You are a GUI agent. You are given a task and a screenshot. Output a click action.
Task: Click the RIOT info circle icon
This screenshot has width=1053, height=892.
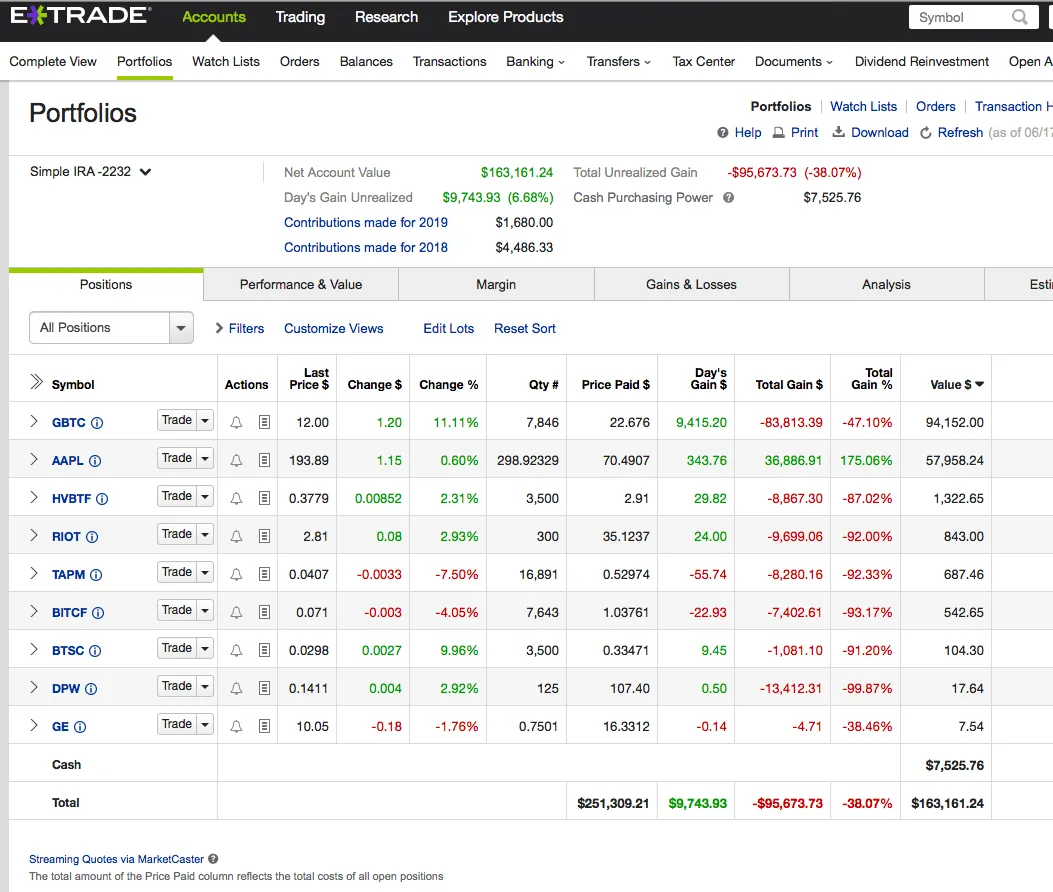pos(92,537)
